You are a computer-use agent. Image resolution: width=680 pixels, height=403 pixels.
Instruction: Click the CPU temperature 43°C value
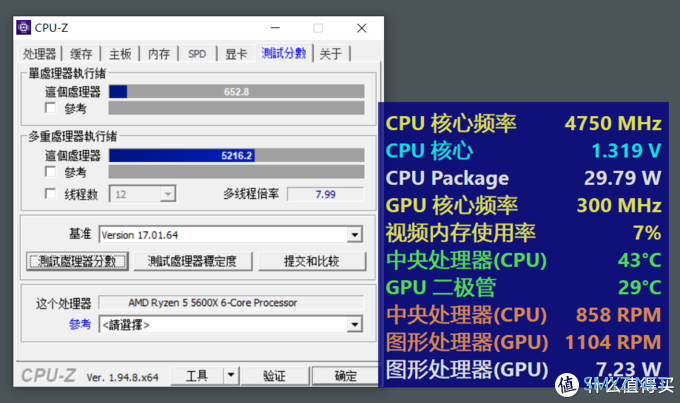point(640,260)
